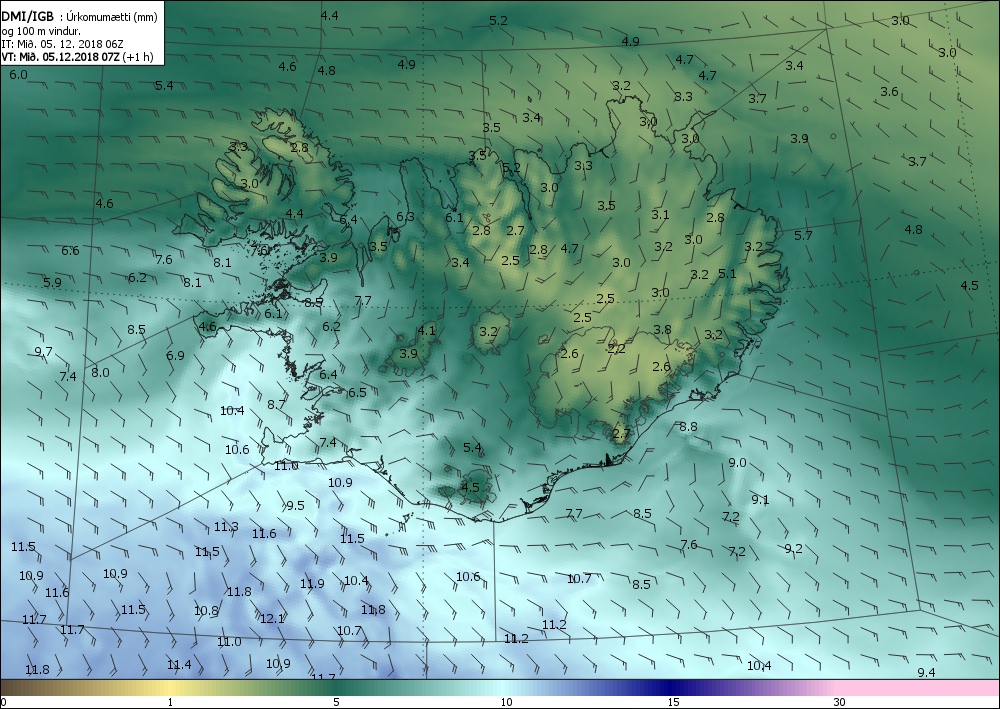
Task: Click the map value 5.9
Action: click(52, 282)
